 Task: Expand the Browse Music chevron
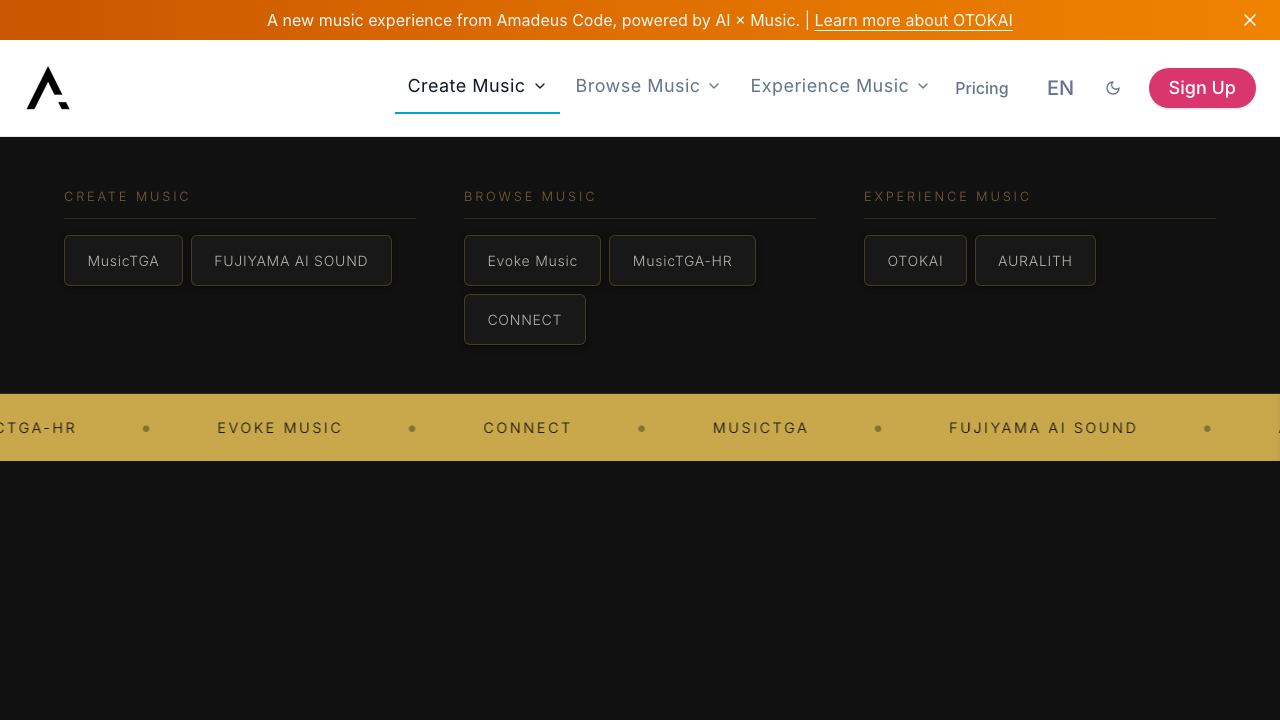pos(714,86)
